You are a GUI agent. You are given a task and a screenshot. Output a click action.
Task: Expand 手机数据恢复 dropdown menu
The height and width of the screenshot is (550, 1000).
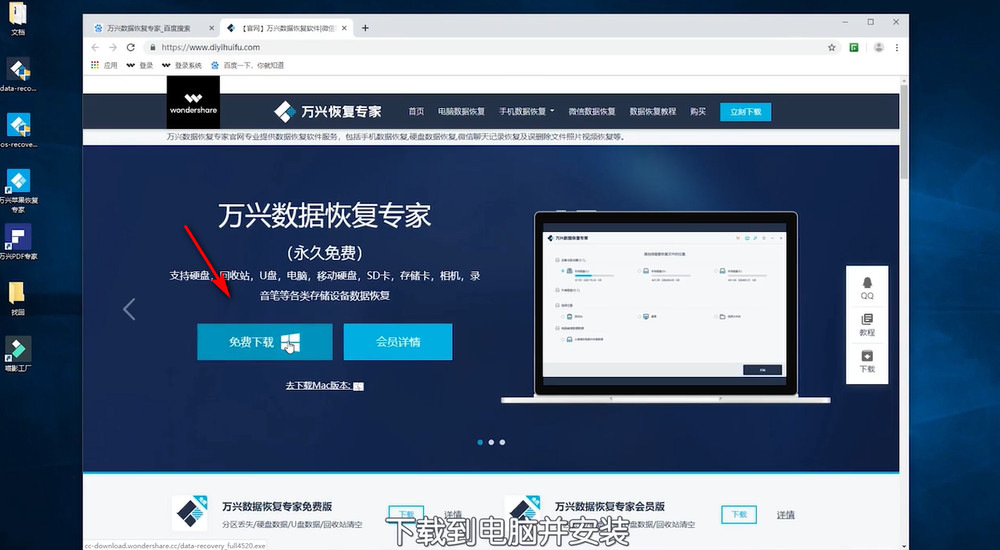pyautogui.click(x=527, y=112)
